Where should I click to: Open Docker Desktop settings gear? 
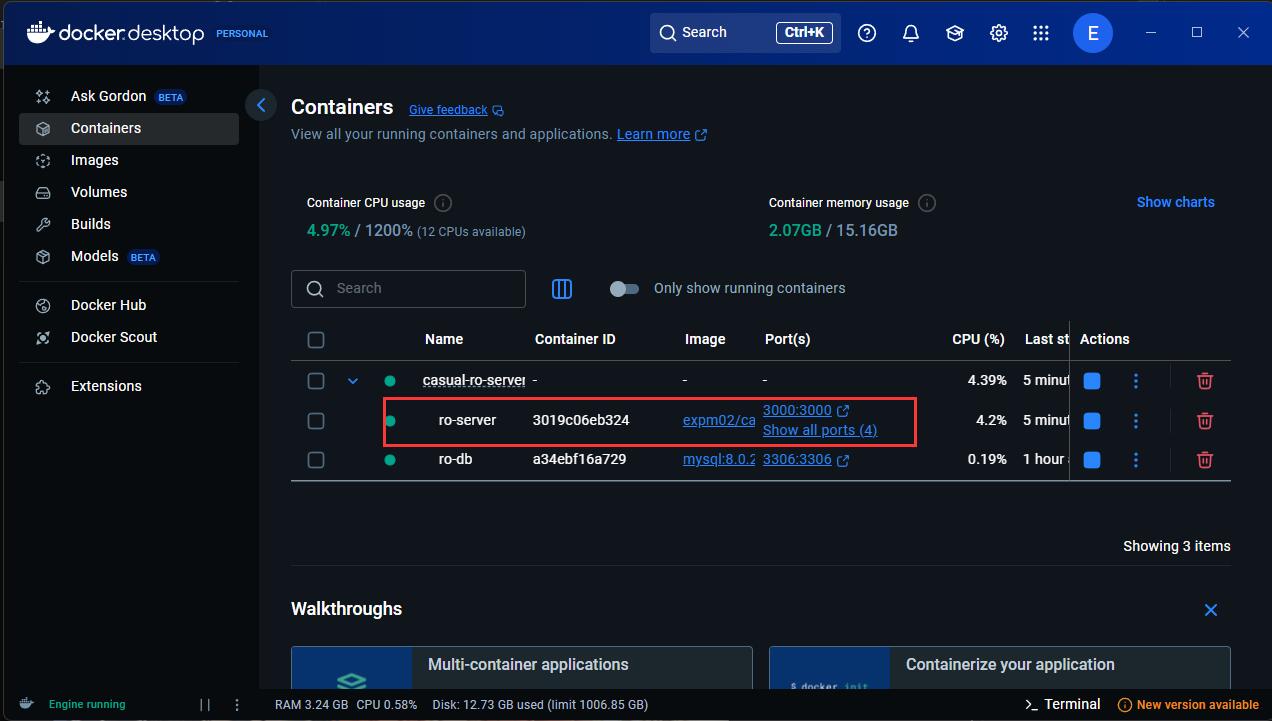pyautogui.click(x=999, y=33)
